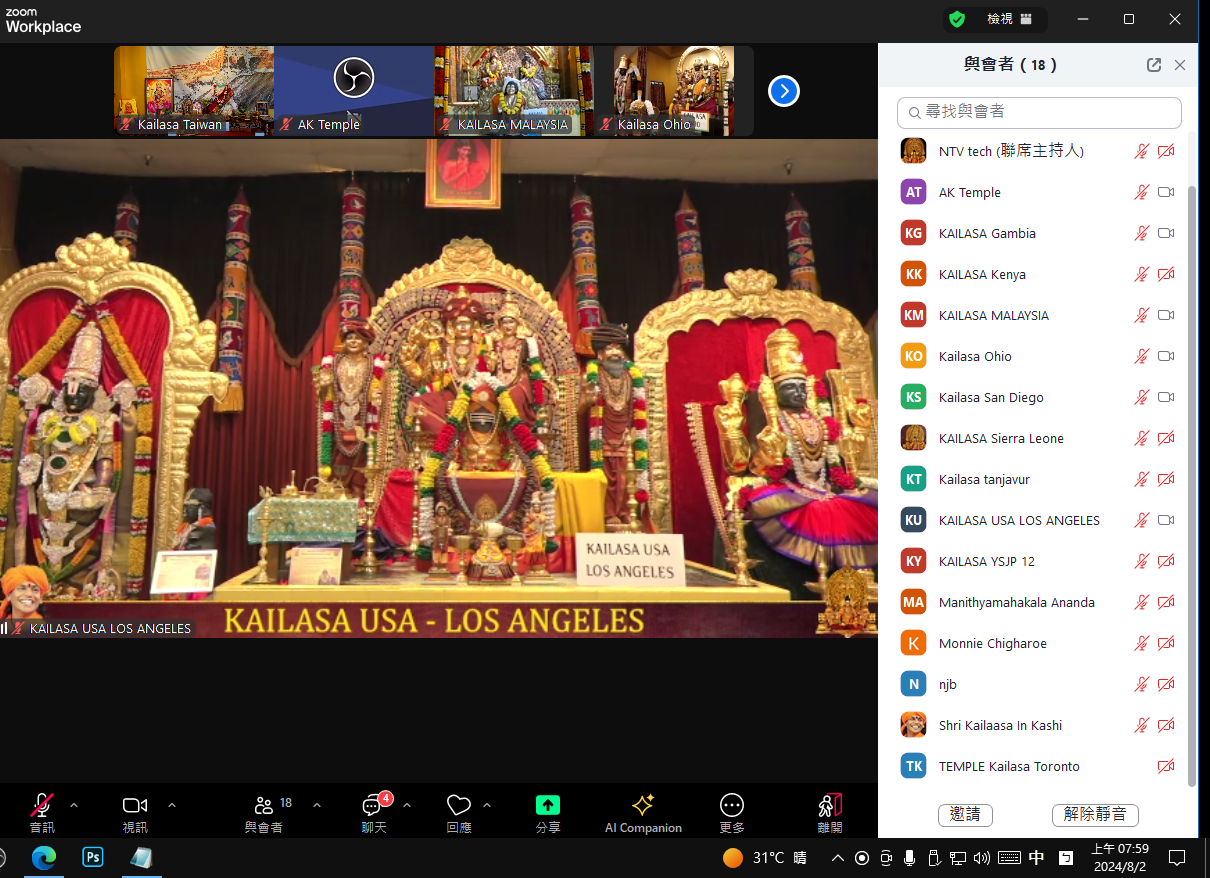Expand audio options arrow beside microphone
Image resolution: width=1210 pixels, height=878 pixels.
[74, 805]
